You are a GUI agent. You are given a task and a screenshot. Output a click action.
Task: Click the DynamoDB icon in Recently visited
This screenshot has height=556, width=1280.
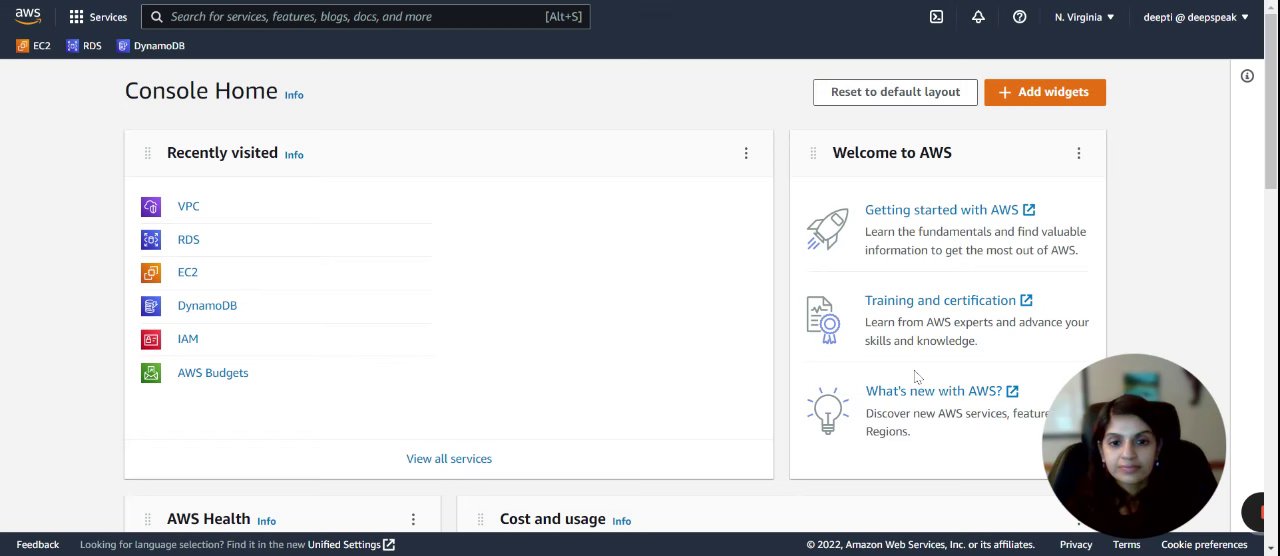(x=151, y=306)
